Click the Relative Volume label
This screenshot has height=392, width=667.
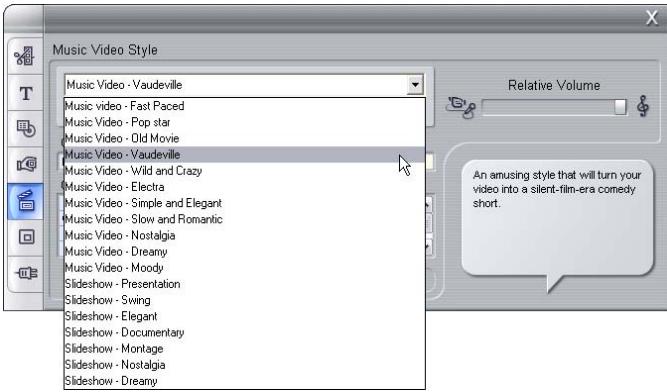pyautogui.click(x=554, y=85)
